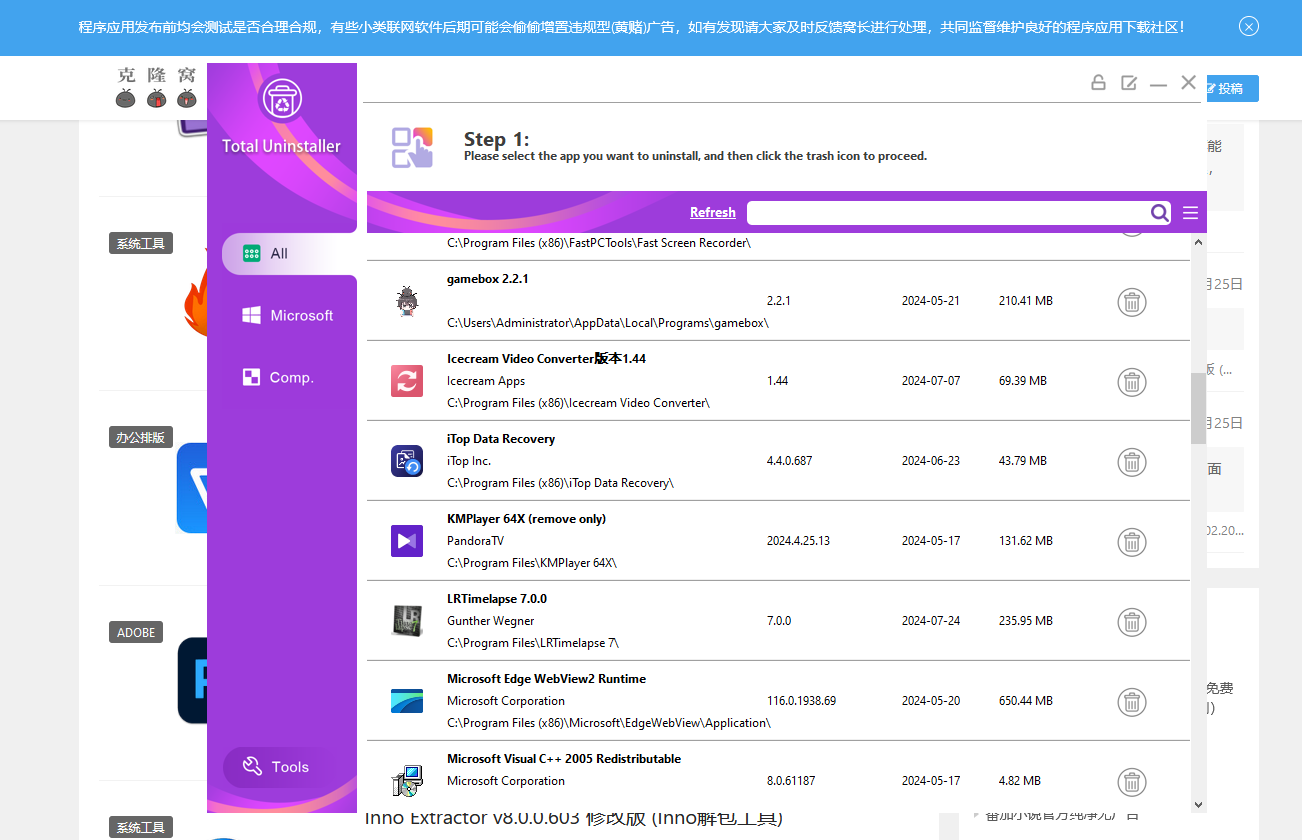Click the Visual C++ 2005 installer icon
The image size is (1302, 840).
coord(407,781)
